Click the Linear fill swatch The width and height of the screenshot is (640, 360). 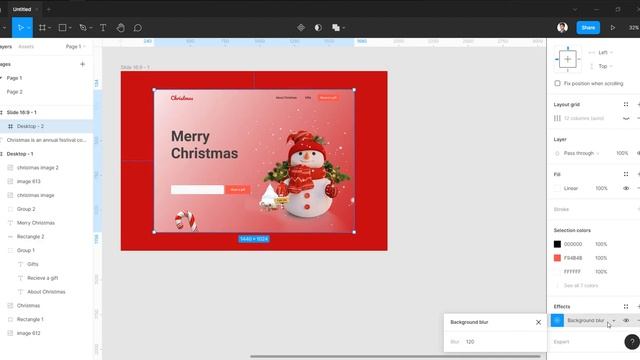(x=557, y=188)
